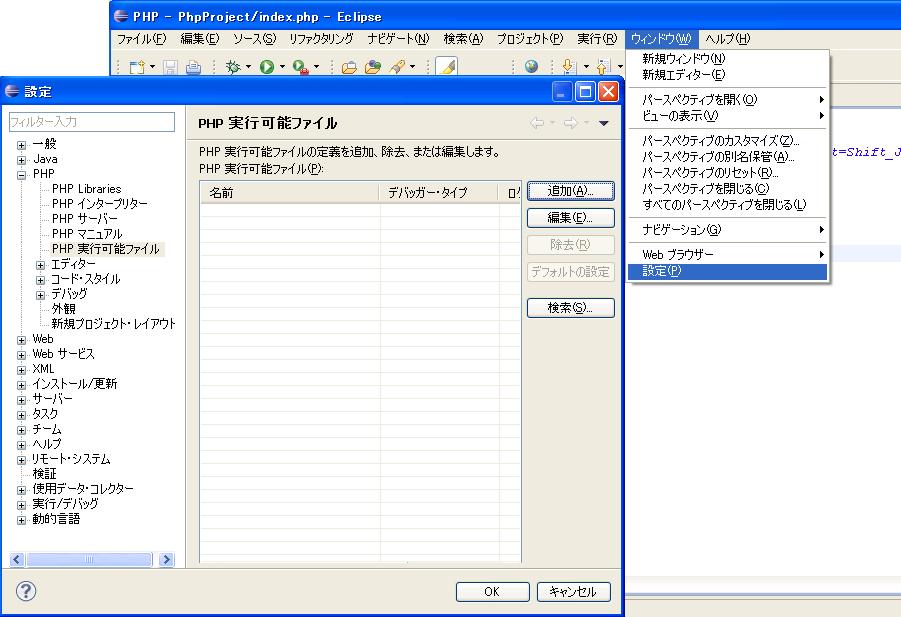
Task: Select PHP サーバー in the tree
Action: tap(84, 219)
